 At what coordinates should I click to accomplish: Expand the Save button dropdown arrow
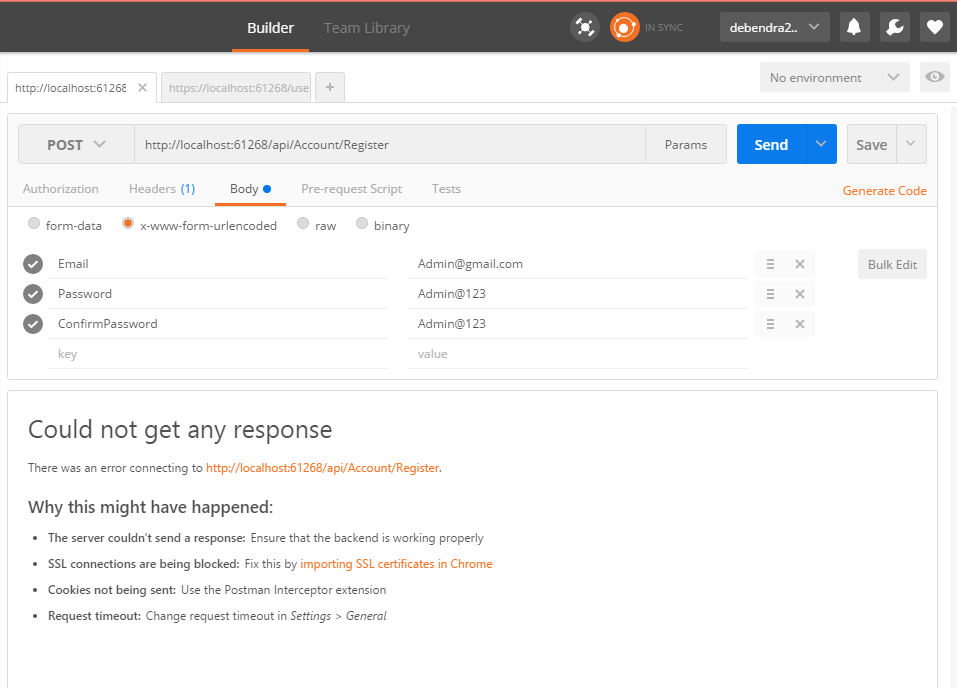coord(911,144)
